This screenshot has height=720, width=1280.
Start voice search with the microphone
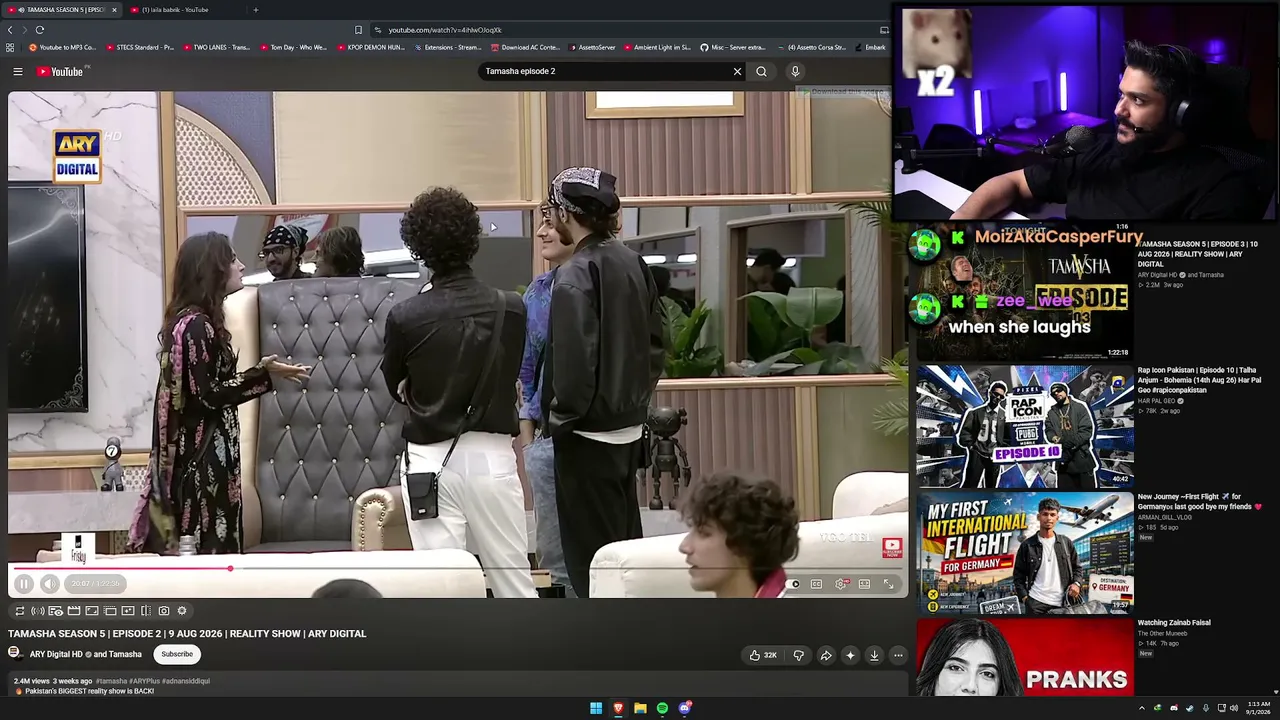point(795,71)
